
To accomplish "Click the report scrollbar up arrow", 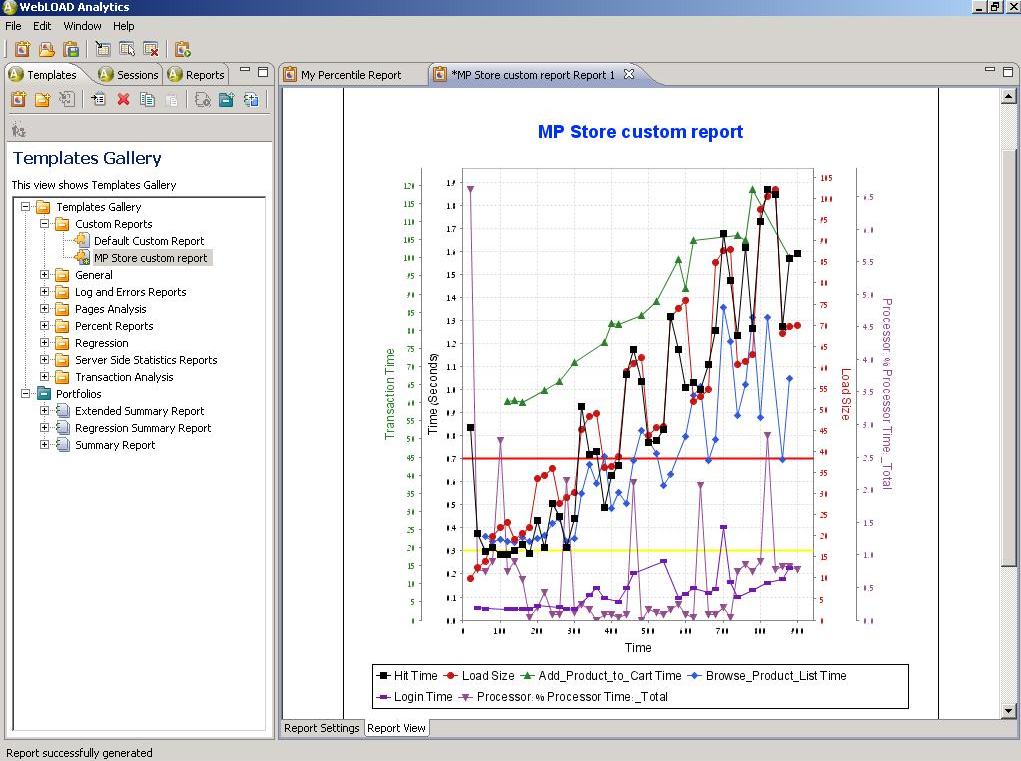I will [1009, 96].
